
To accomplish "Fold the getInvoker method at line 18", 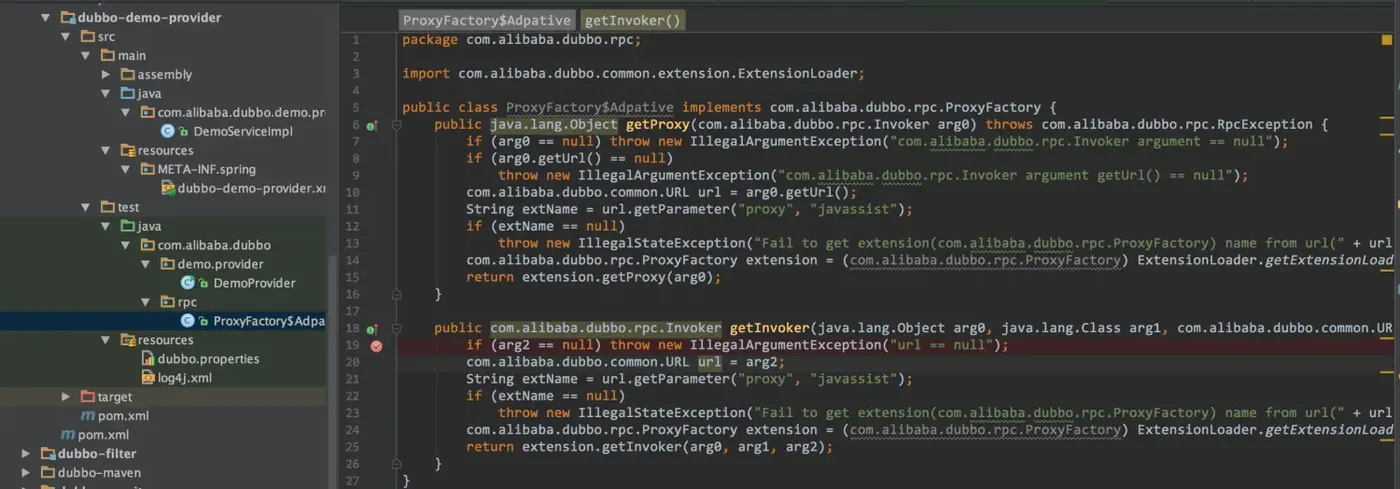I will (397, 328).
